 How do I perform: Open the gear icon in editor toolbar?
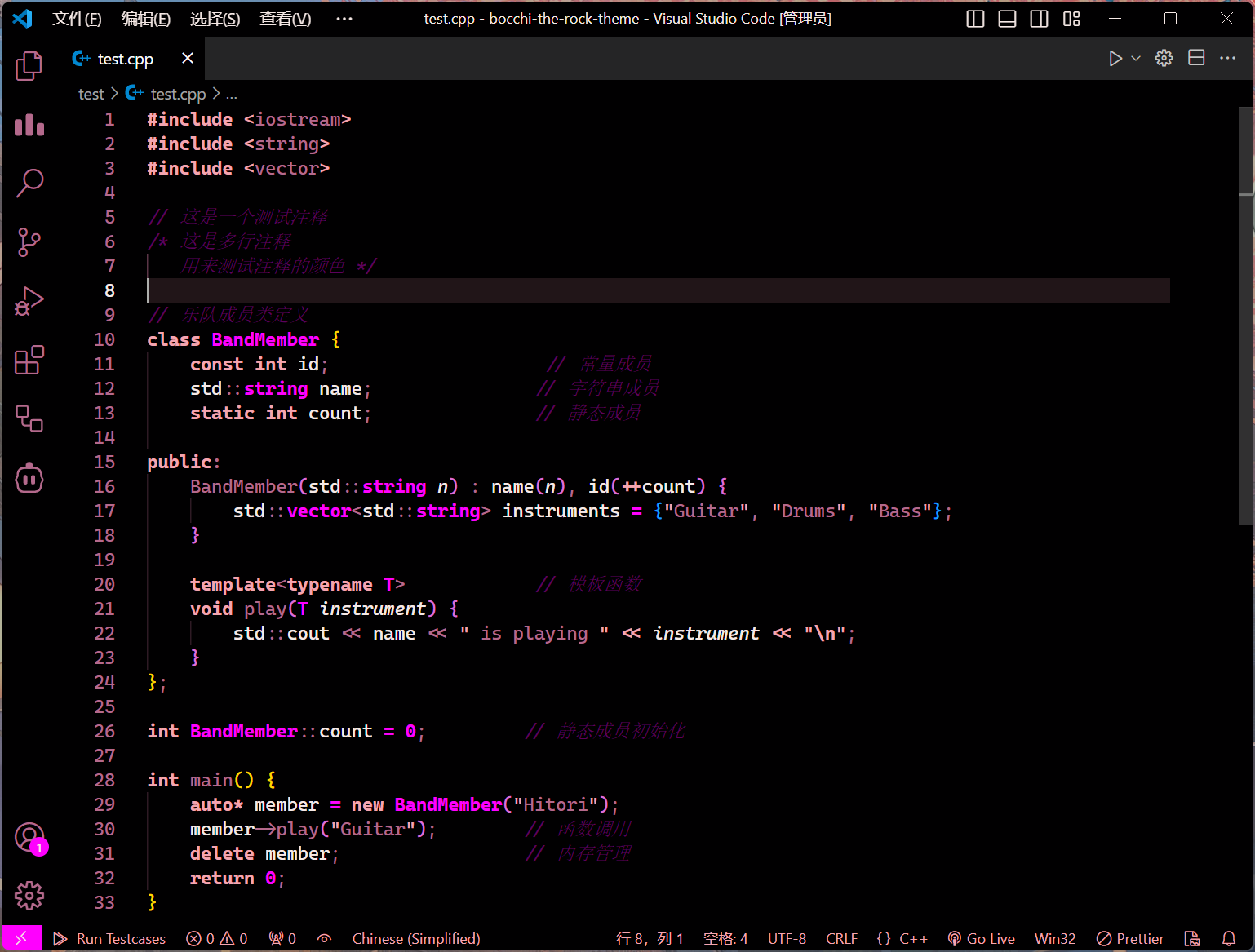(1164, 58)
